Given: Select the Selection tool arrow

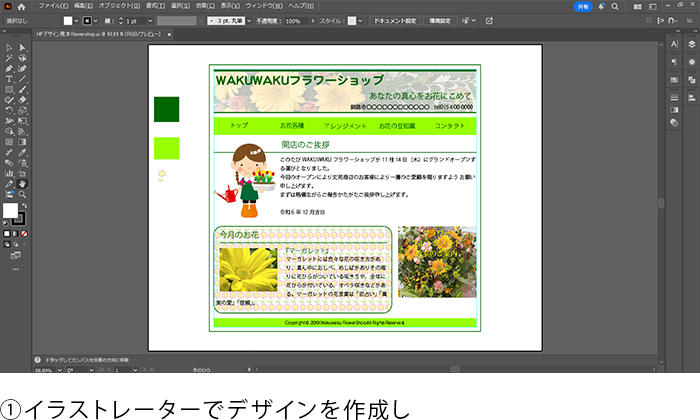Looking at the screenshot, I should point(9,48).
